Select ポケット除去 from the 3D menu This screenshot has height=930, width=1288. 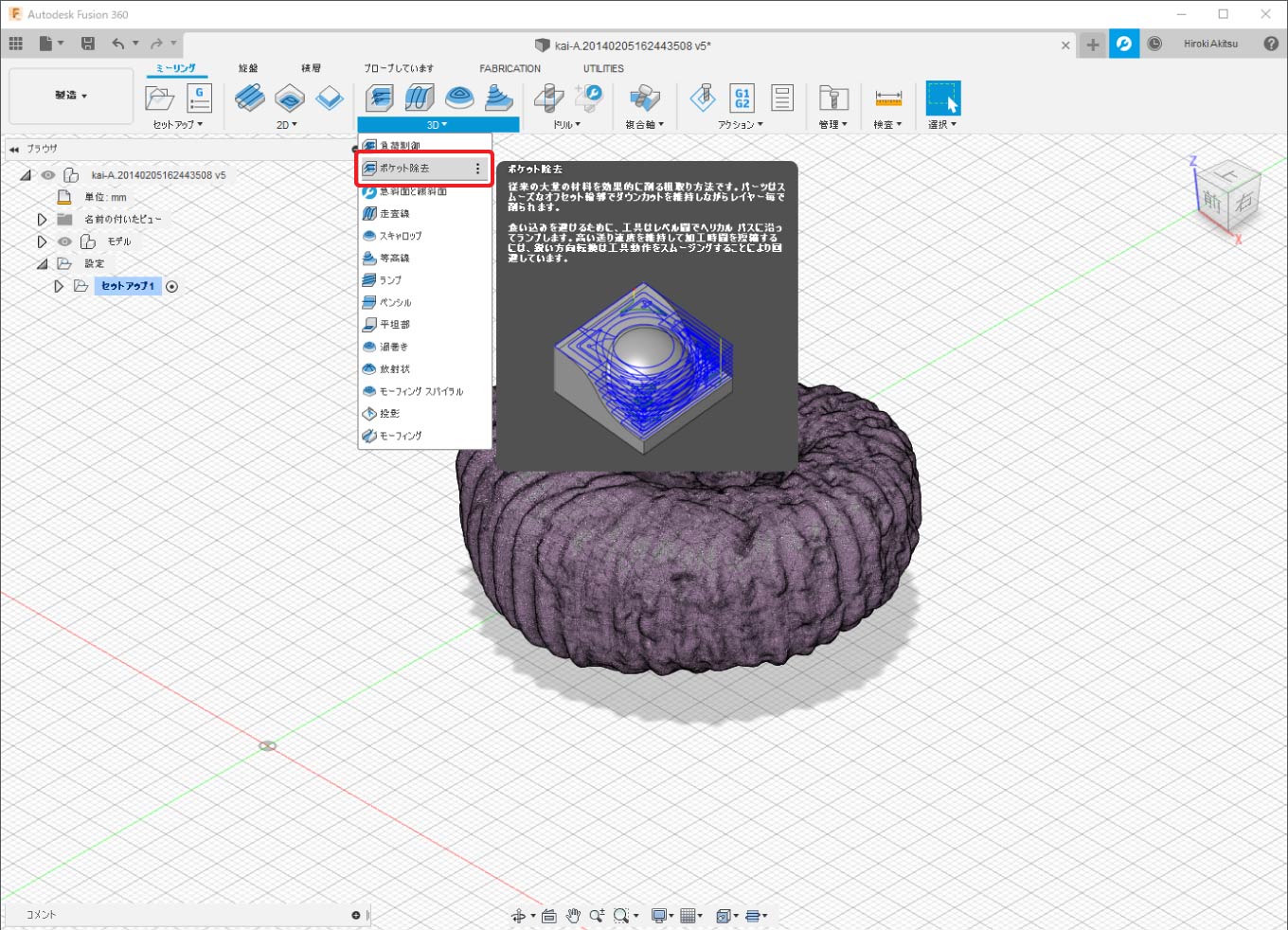click(405, 169)
